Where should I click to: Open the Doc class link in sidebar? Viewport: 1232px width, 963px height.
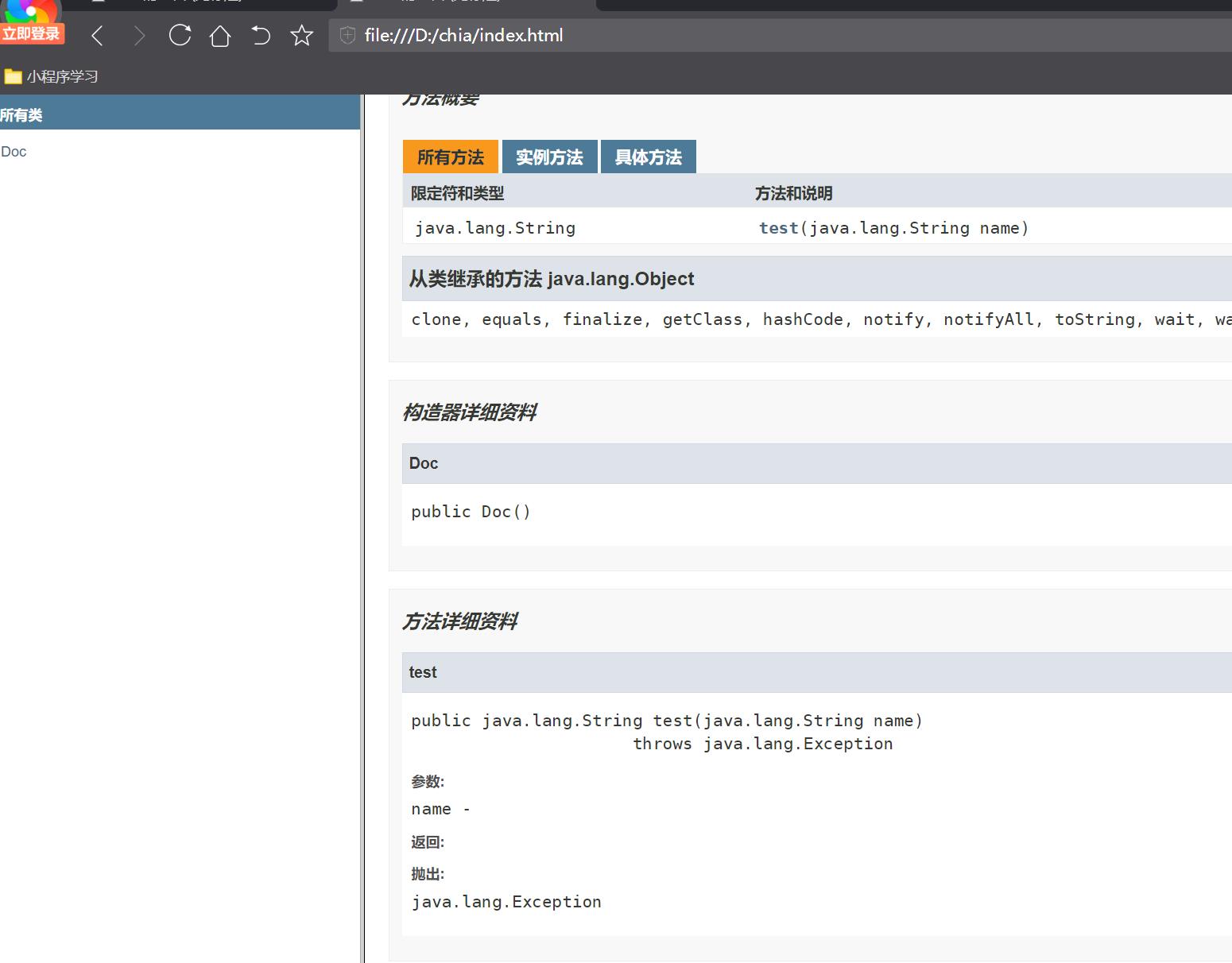[14, 152]
